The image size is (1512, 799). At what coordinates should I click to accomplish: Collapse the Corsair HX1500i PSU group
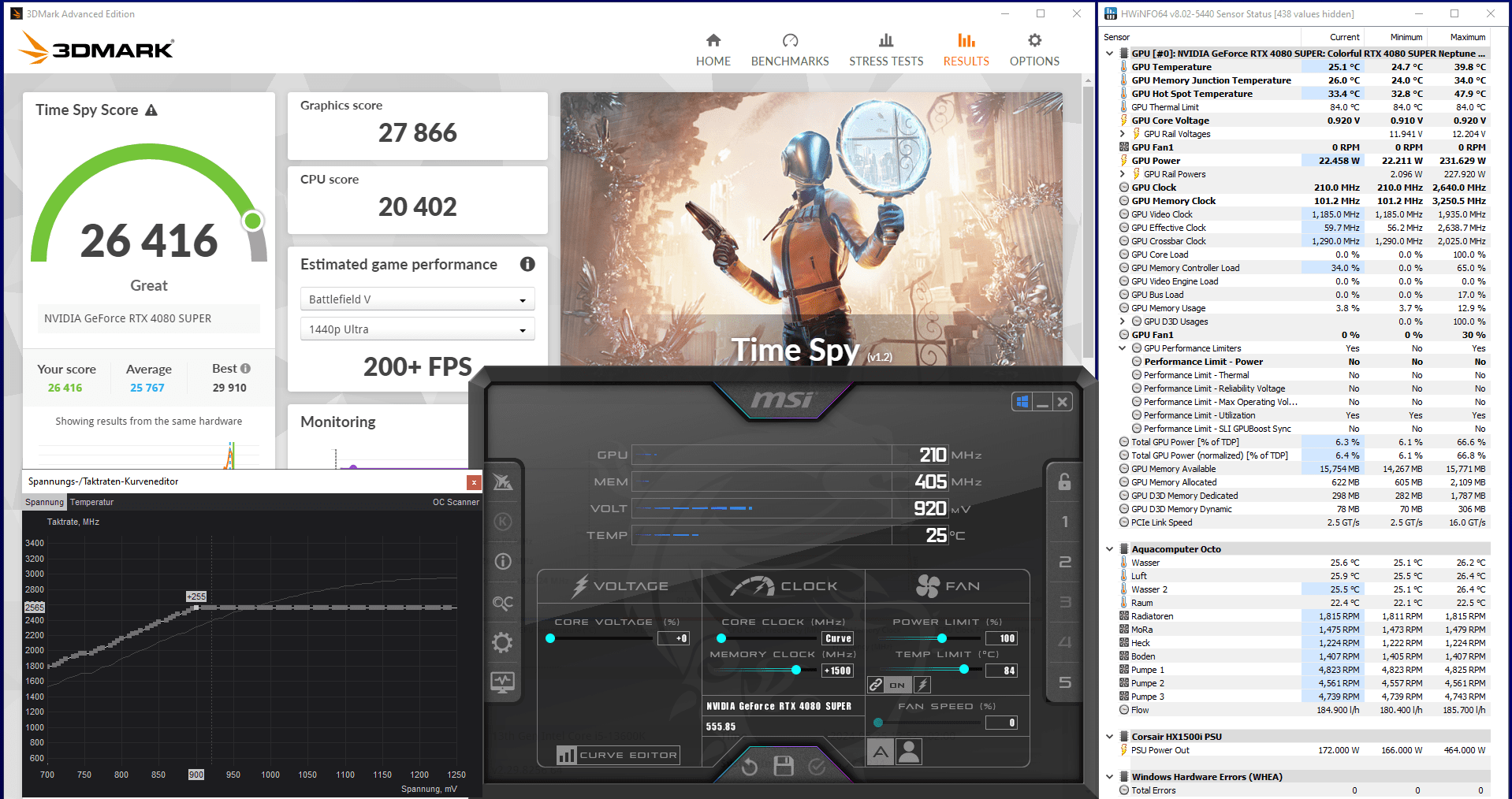[x=1110, y=737]
